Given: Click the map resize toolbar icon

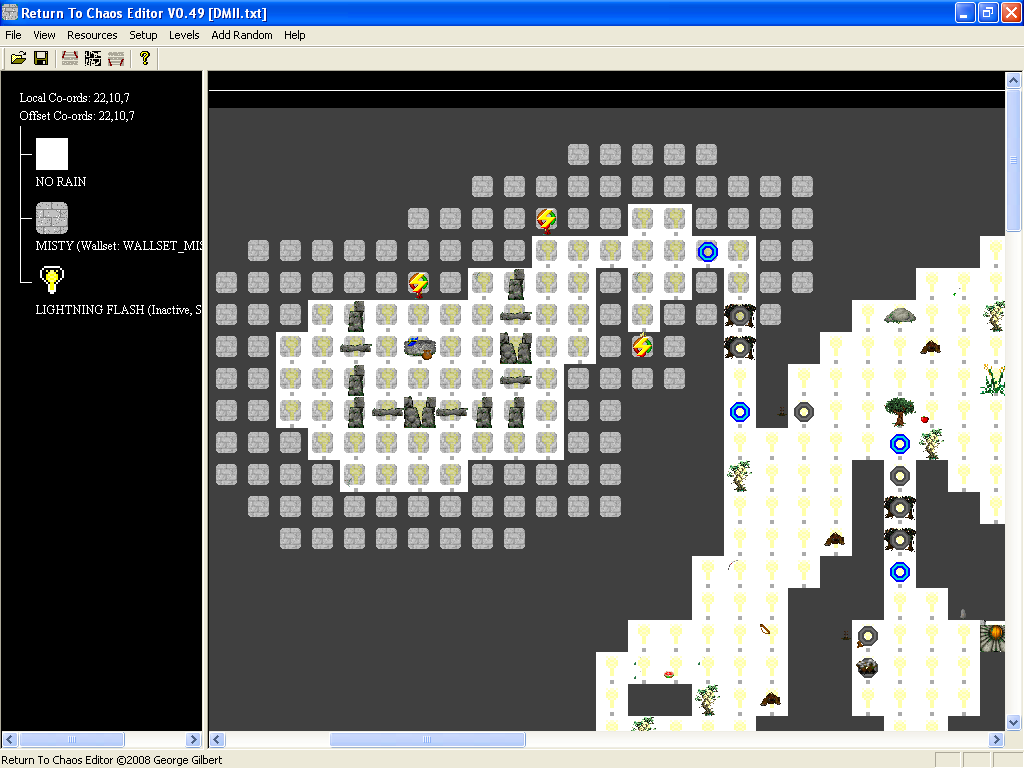Looking at the screenshot, I should pyautogui.click(x=68, y=58).
